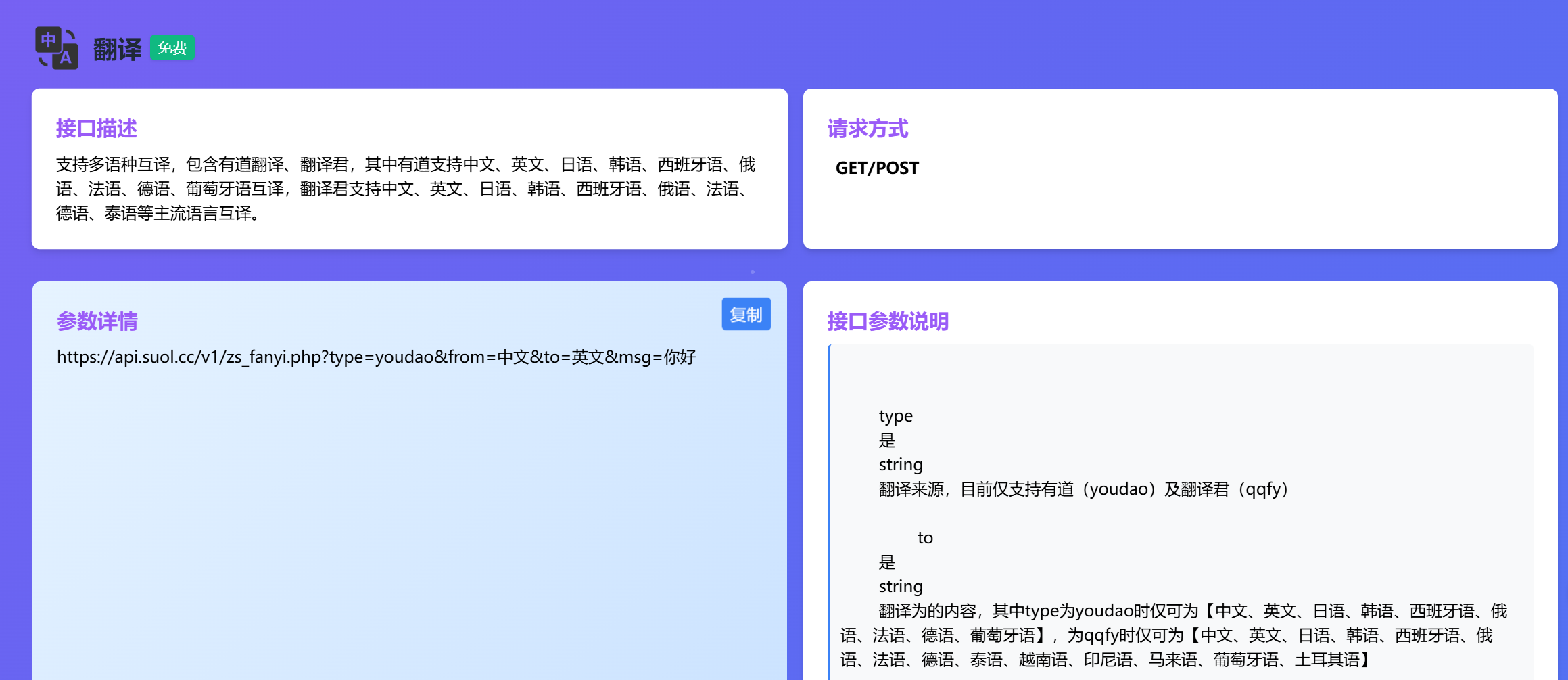
Task: Click 是 required flag under type
Action: point(886,440)
